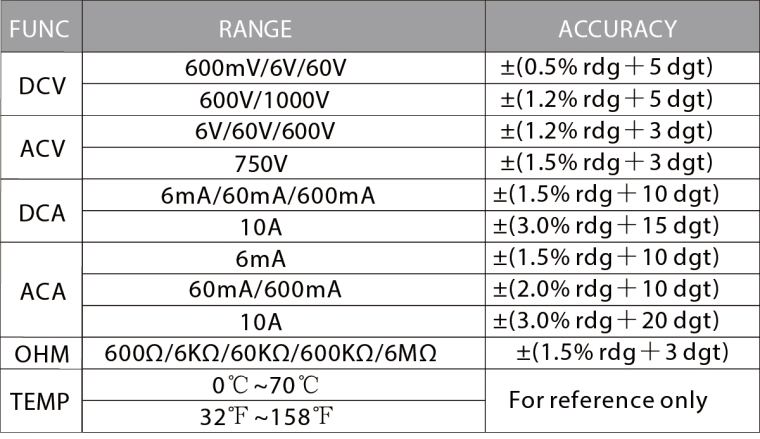Click the ±(0.5% rdg + 5 dgt) accuracy cell
Viewport: 760px width, 439px height.
(605, 69)
